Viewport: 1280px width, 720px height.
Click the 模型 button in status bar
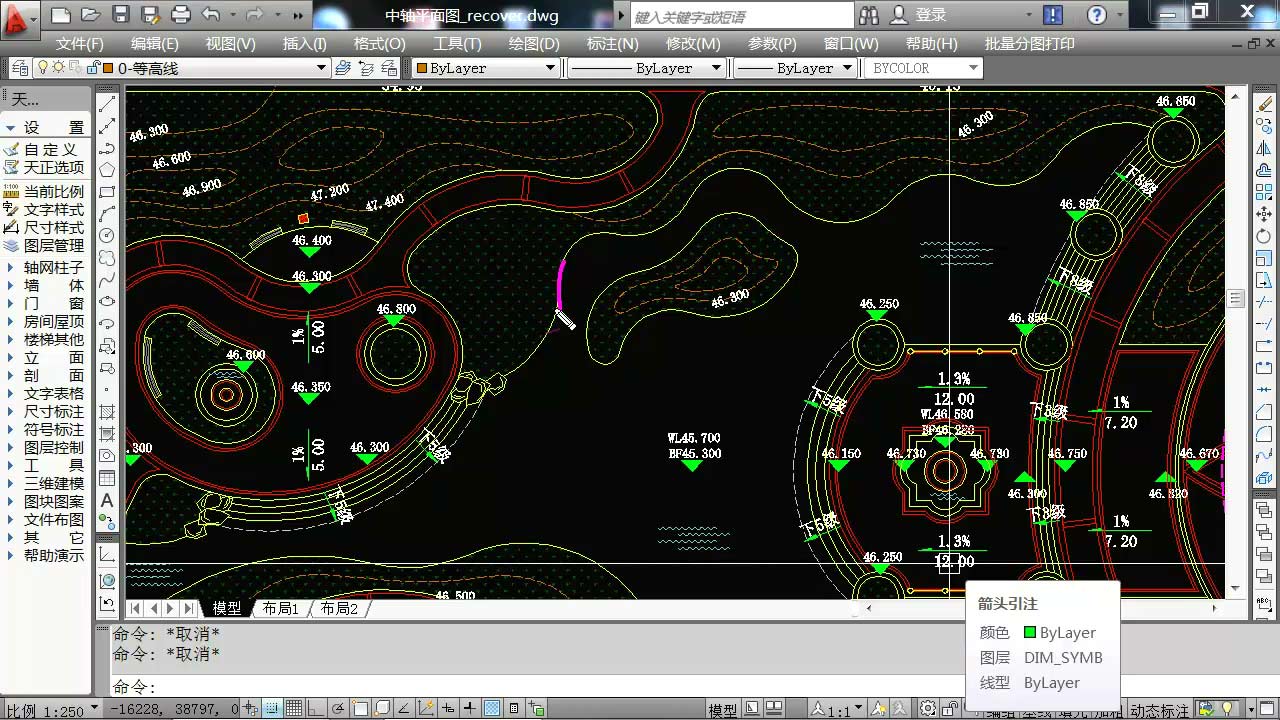click(x=723, y=711)
